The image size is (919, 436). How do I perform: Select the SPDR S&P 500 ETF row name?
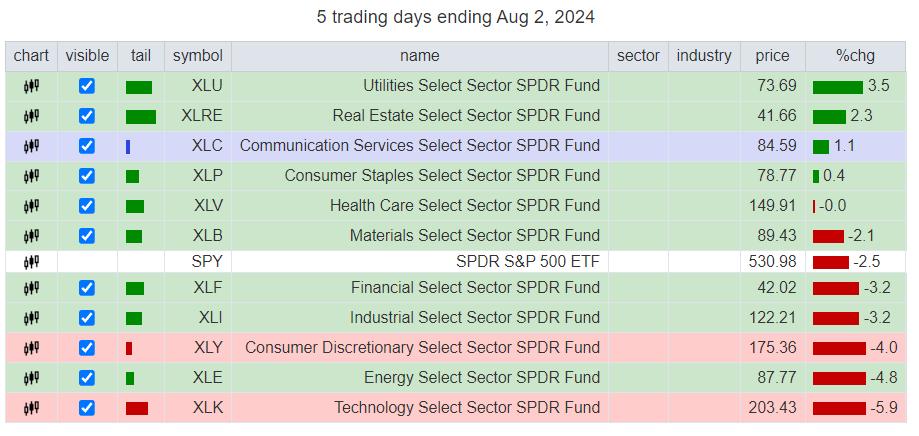528,261
